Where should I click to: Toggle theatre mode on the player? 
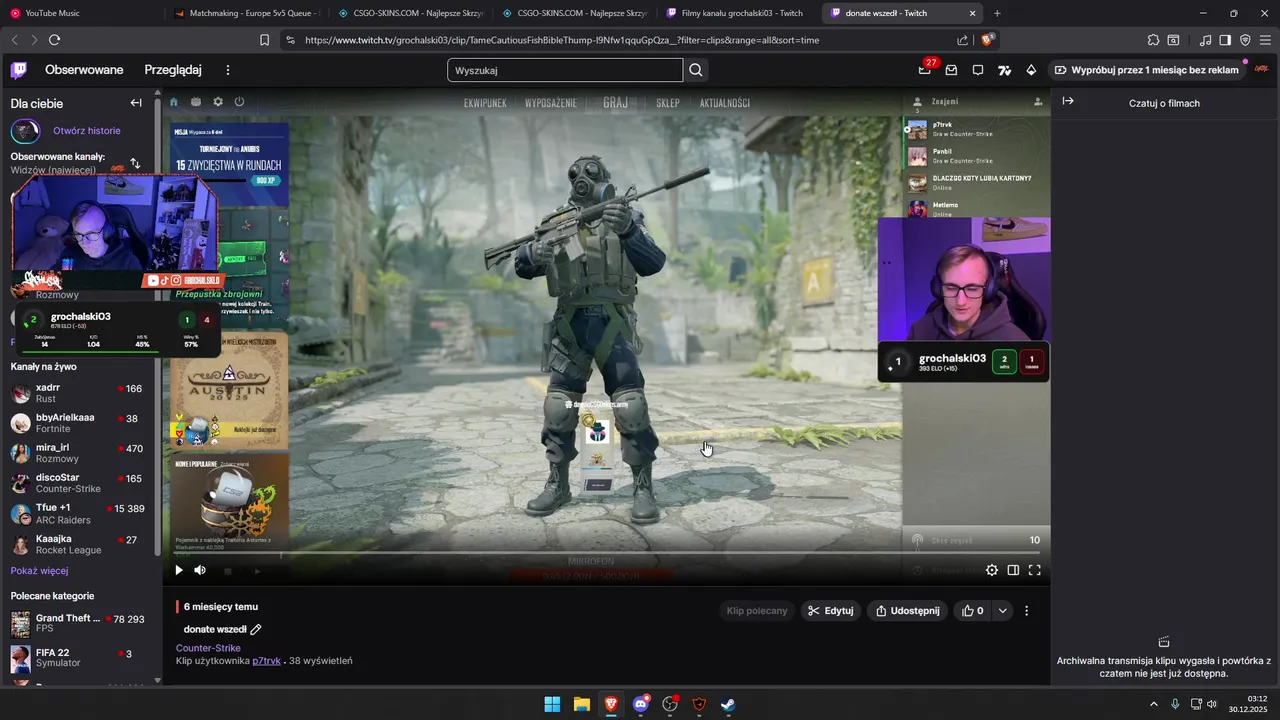coord(1013,570)
